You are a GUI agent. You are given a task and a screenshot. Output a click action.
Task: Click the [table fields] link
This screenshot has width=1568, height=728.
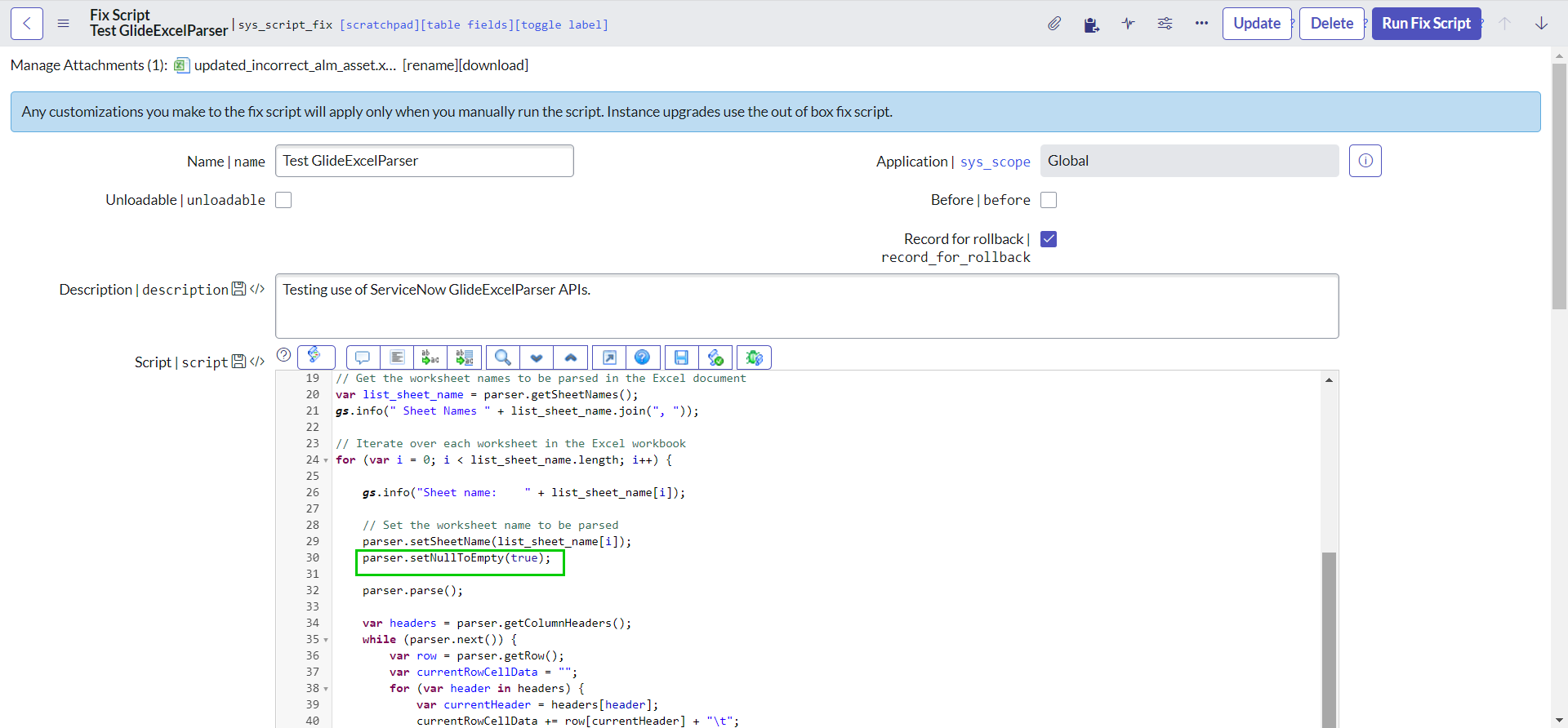466,25
